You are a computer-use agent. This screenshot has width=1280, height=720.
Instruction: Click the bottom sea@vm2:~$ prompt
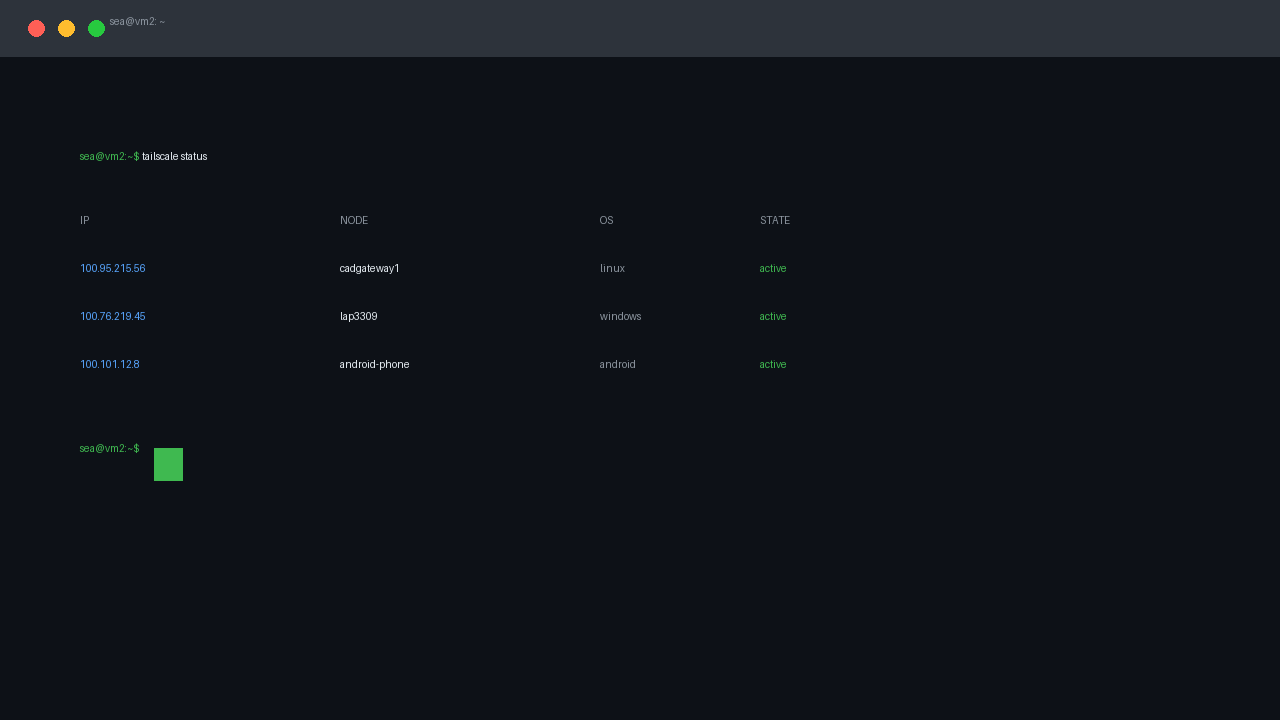tap(109, 448)
